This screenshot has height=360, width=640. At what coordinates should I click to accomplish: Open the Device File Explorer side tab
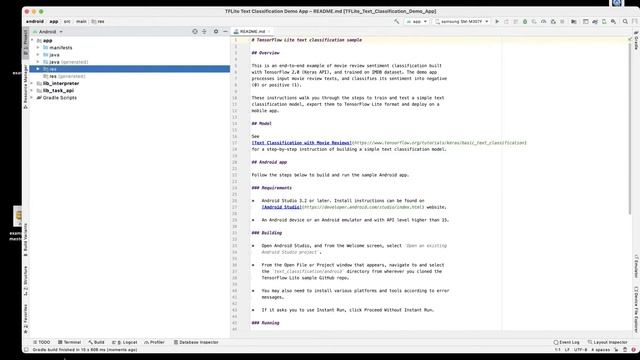pyautogui.click(x=636, y=309)
